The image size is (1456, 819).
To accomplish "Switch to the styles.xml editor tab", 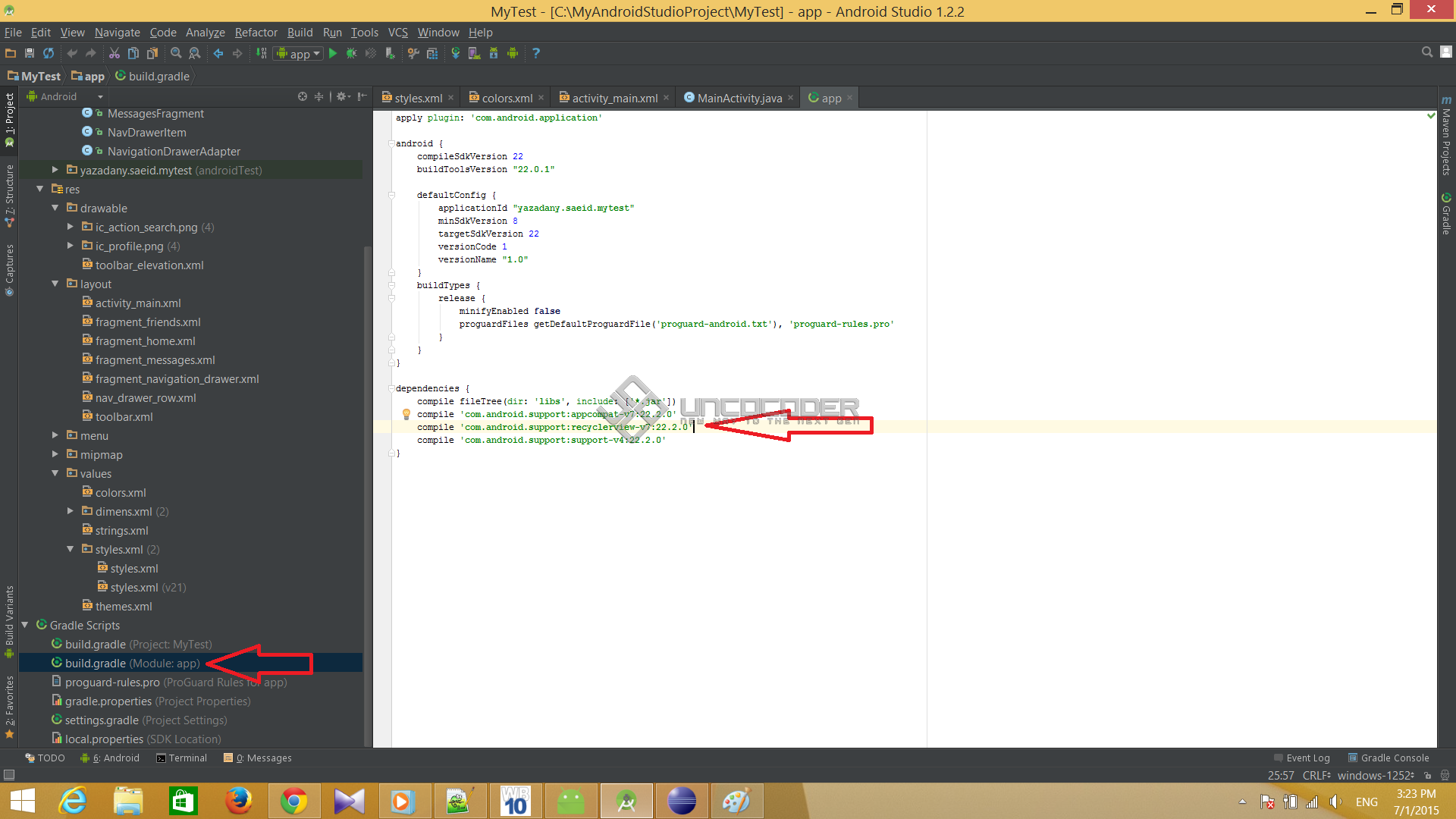I will click(x=418, y=98).
